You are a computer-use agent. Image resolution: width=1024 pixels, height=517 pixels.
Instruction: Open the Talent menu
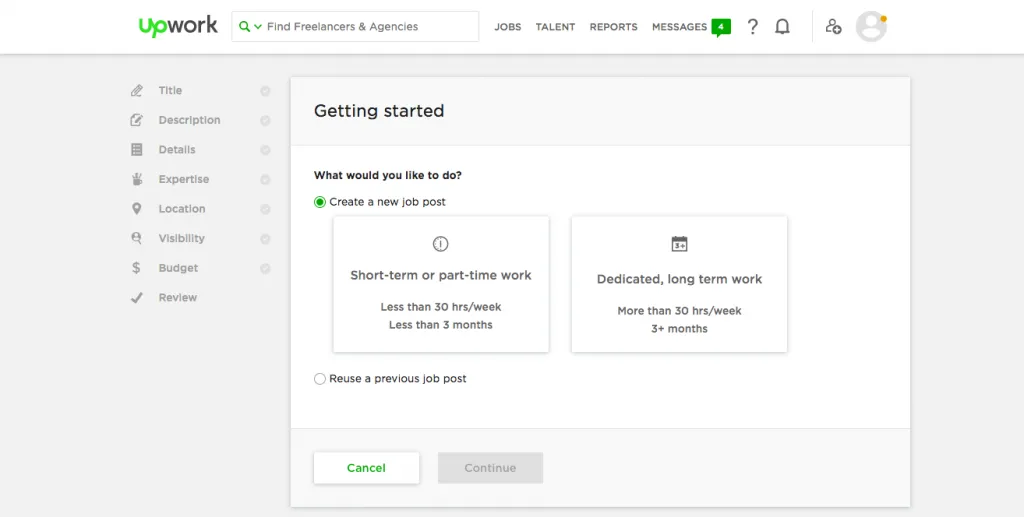[555, 27]
